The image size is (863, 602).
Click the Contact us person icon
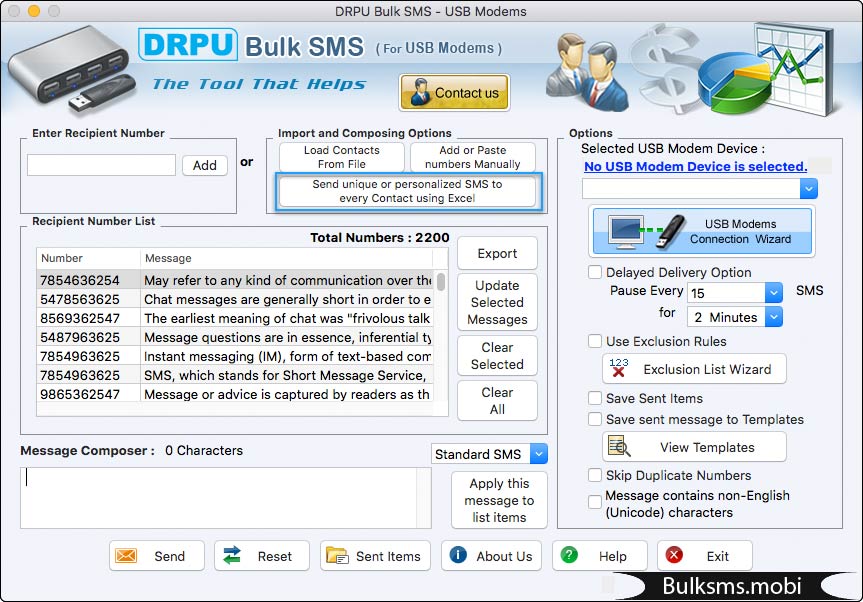point(420,92)
